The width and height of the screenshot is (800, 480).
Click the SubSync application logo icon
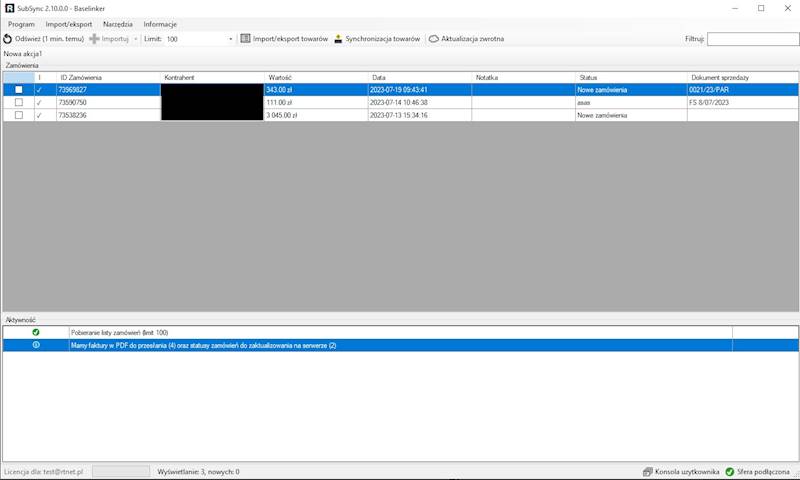(9, 8)
